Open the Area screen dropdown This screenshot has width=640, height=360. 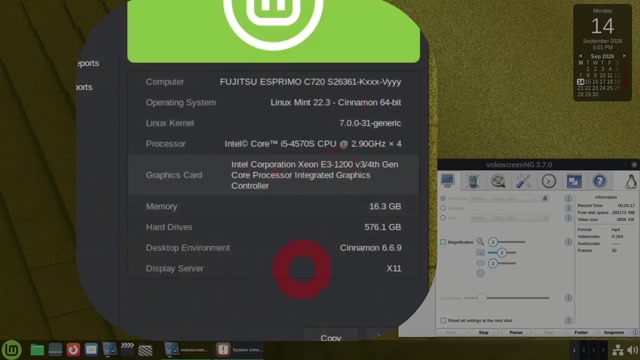(504, 218)
